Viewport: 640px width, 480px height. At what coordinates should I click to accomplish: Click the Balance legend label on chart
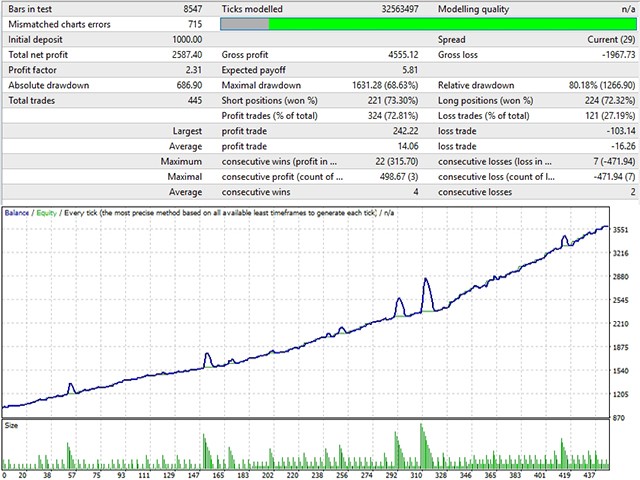tap(17, 213)
